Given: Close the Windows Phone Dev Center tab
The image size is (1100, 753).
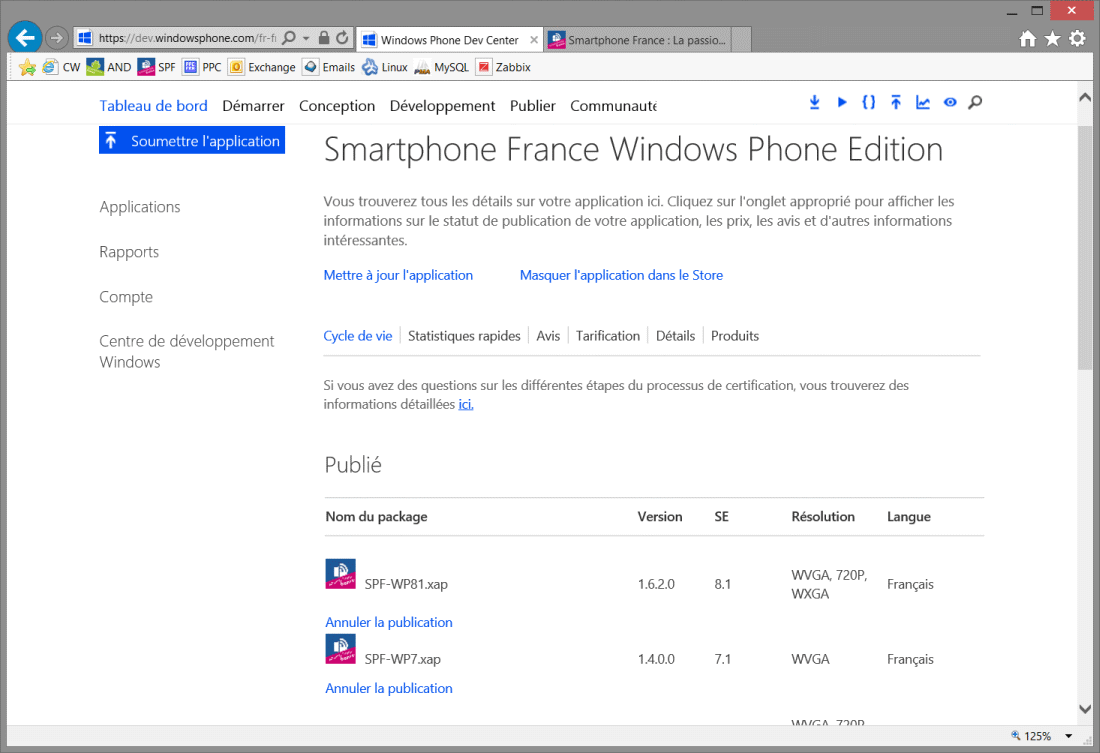Looking at the screenshot, I should 534,40.
